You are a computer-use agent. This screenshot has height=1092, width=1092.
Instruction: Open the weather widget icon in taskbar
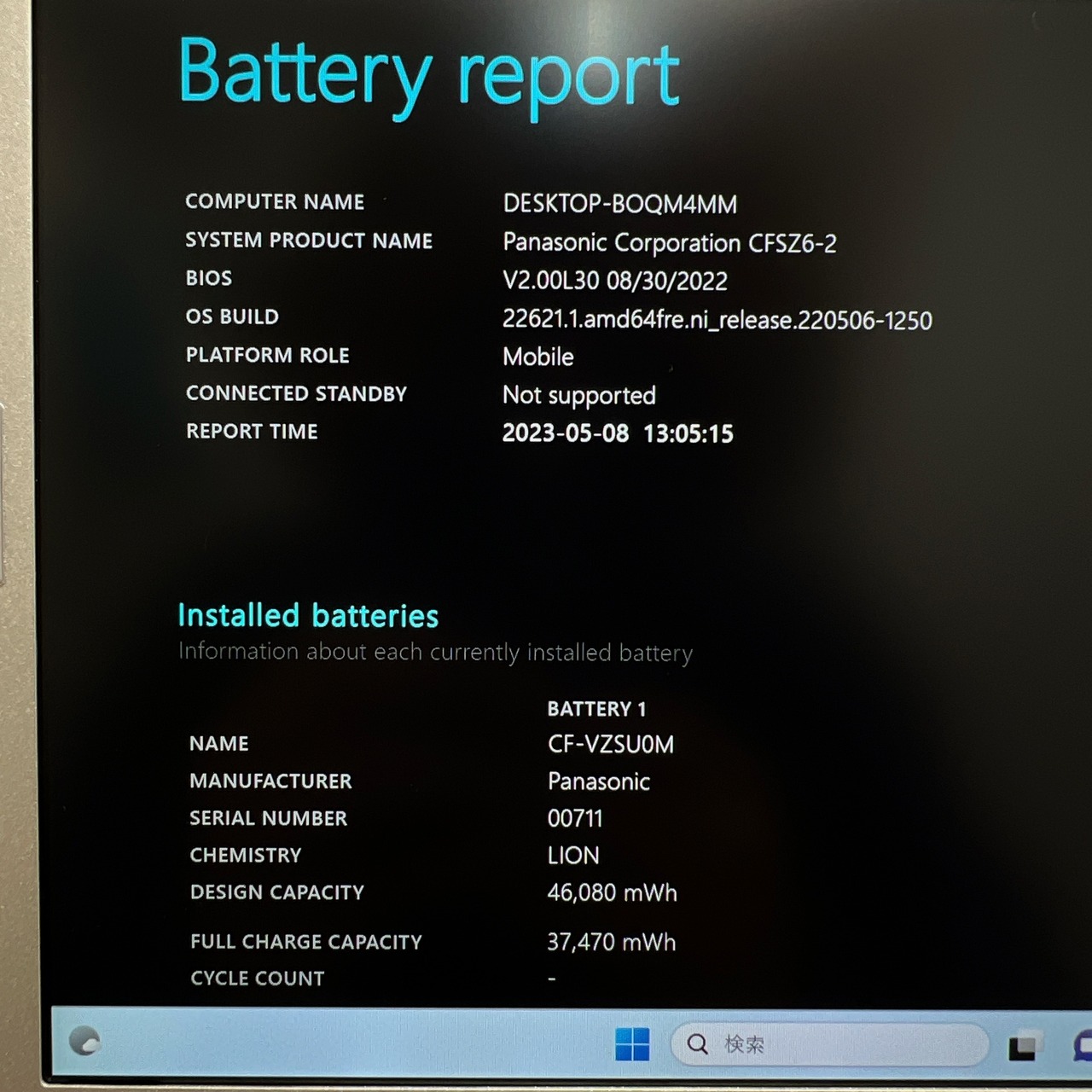pos(84,1041)
